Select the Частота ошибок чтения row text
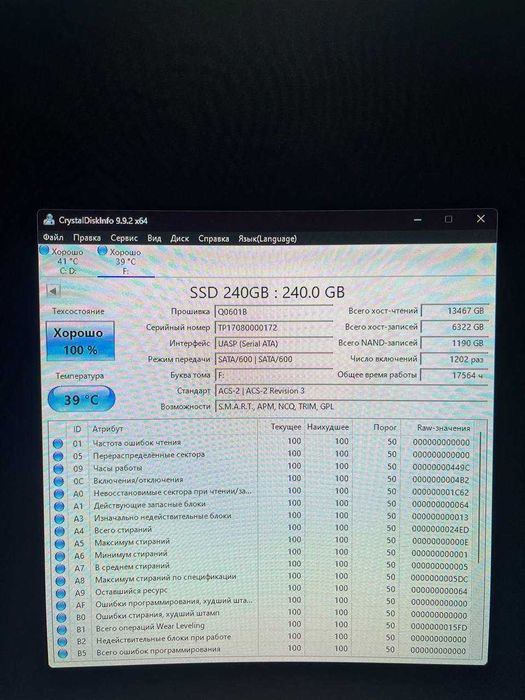 pyautogui.click(x=137, y=442)
